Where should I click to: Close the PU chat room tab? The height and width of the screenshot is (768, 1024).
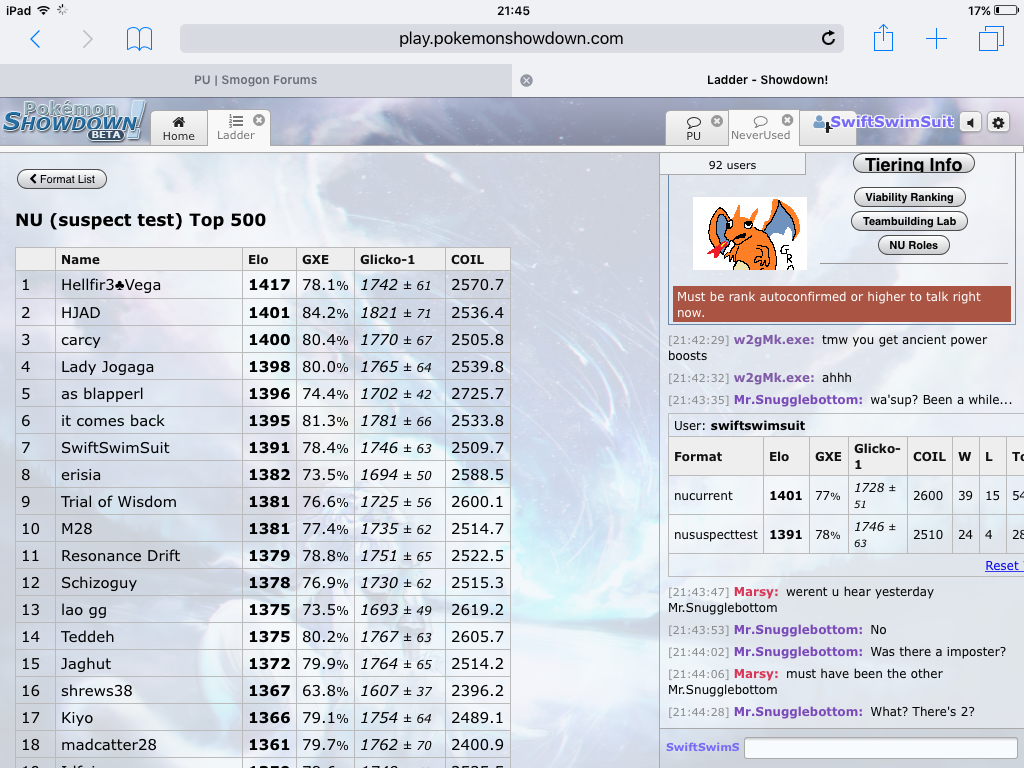pos(717,121)
